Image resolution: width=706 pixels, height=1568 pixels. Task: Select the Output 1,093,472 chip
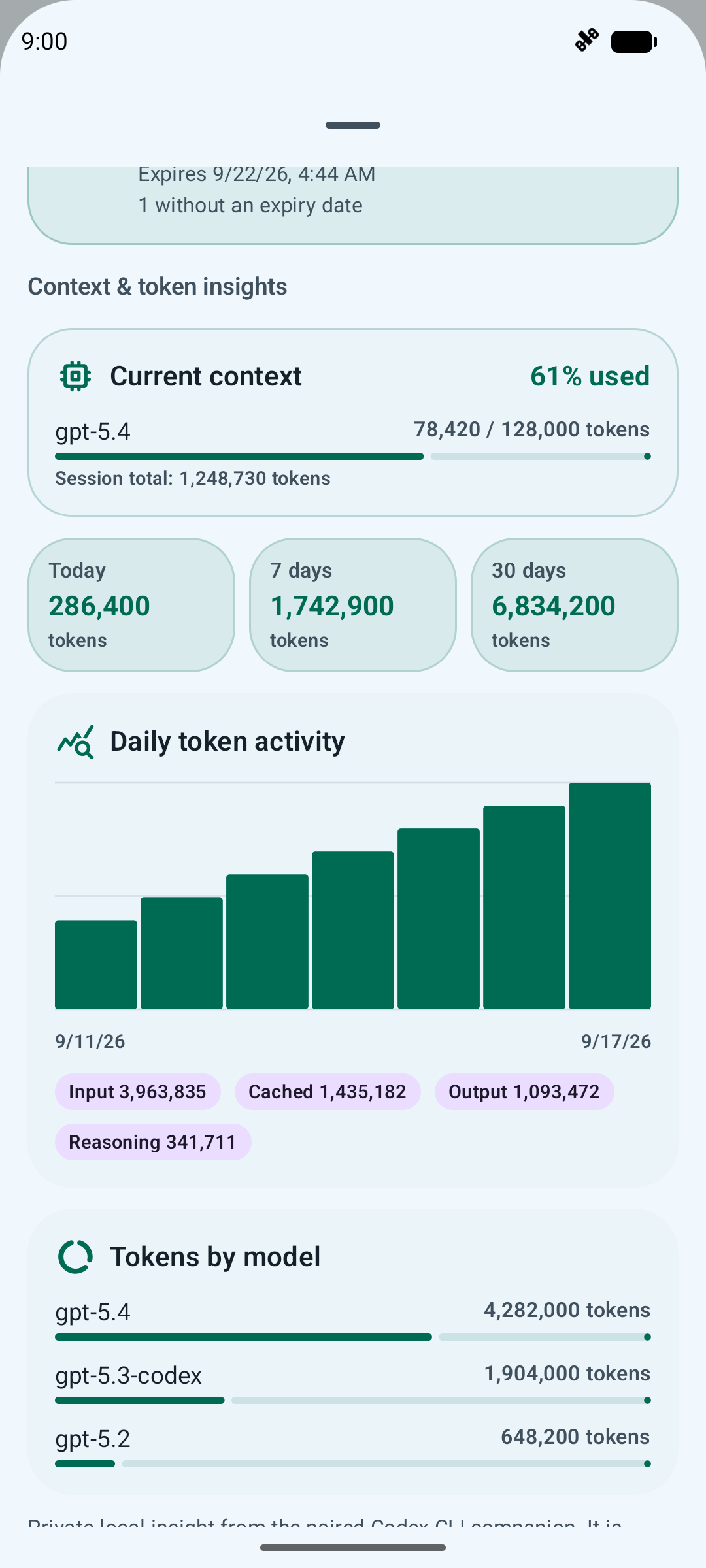(524, 1092)
